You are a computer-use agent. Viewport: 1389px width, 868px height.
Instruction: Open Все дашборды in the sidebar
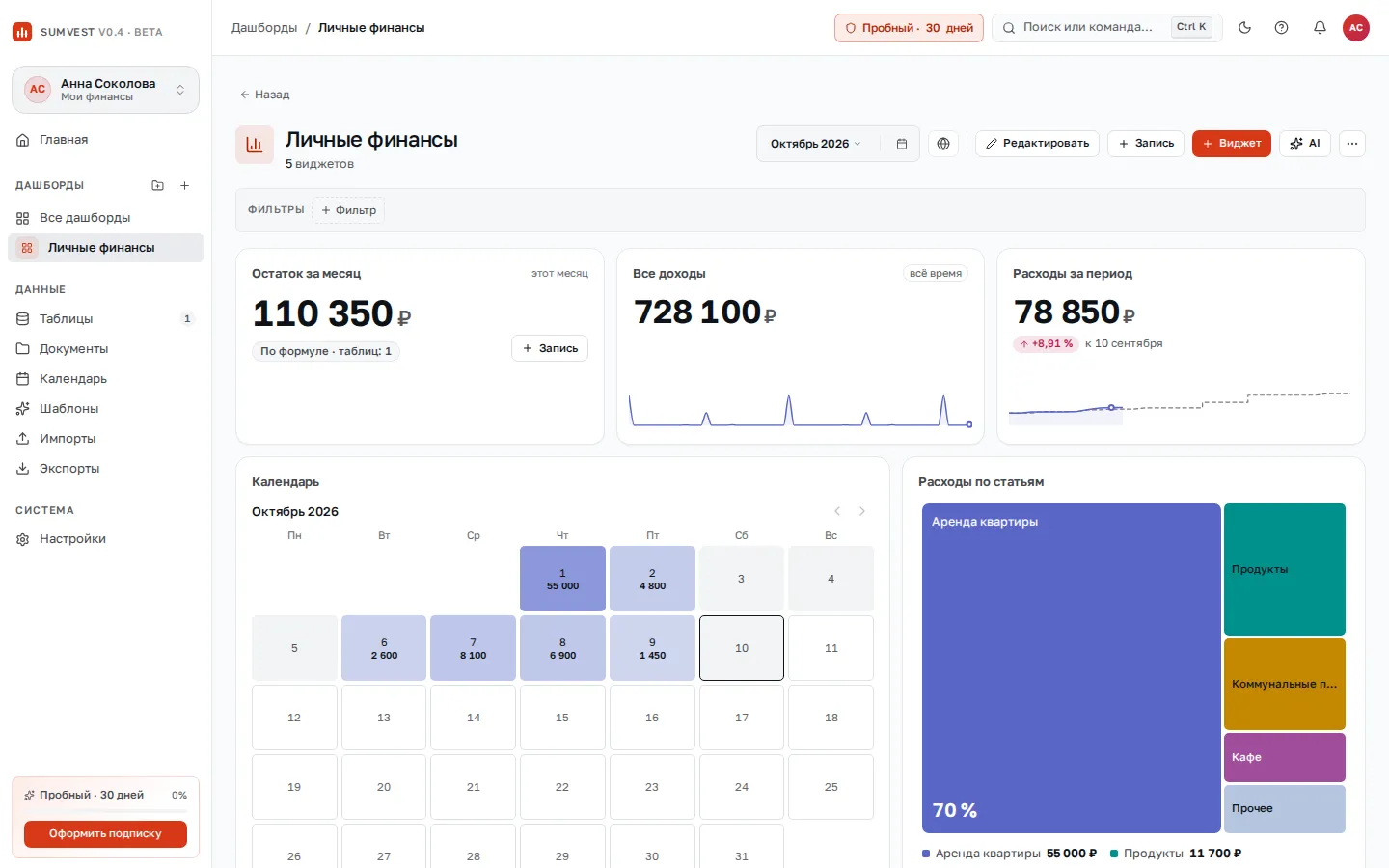[105, 218]
